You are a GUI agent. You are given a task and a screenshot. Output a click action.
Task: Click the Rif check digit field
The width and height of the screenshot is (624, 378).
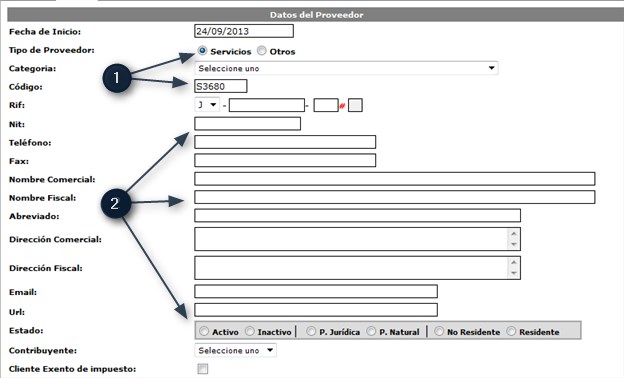pyautogui.click(x=326, y=105)
